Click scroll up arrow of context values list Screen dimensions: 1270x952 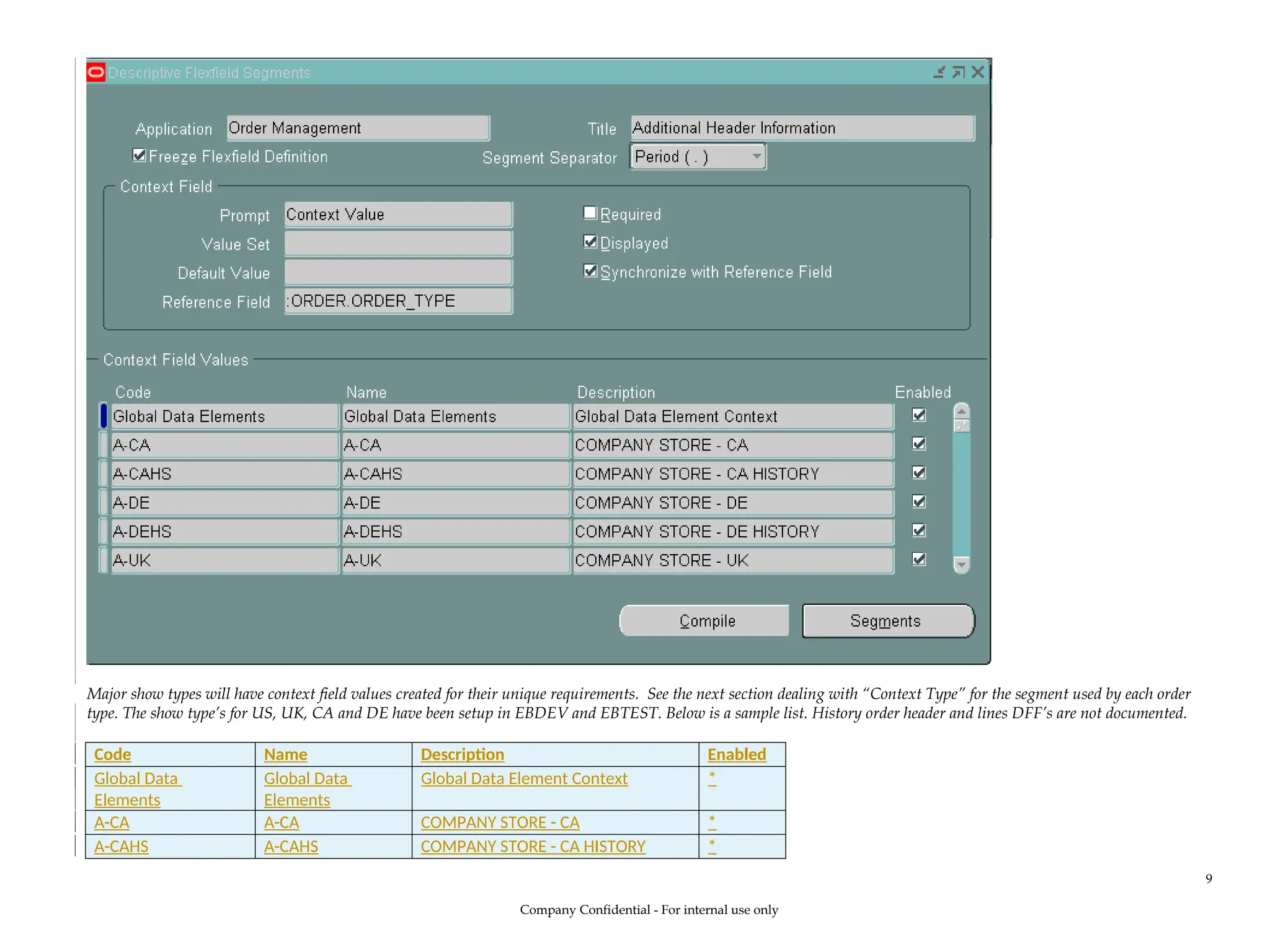click(x=962, y=410)
